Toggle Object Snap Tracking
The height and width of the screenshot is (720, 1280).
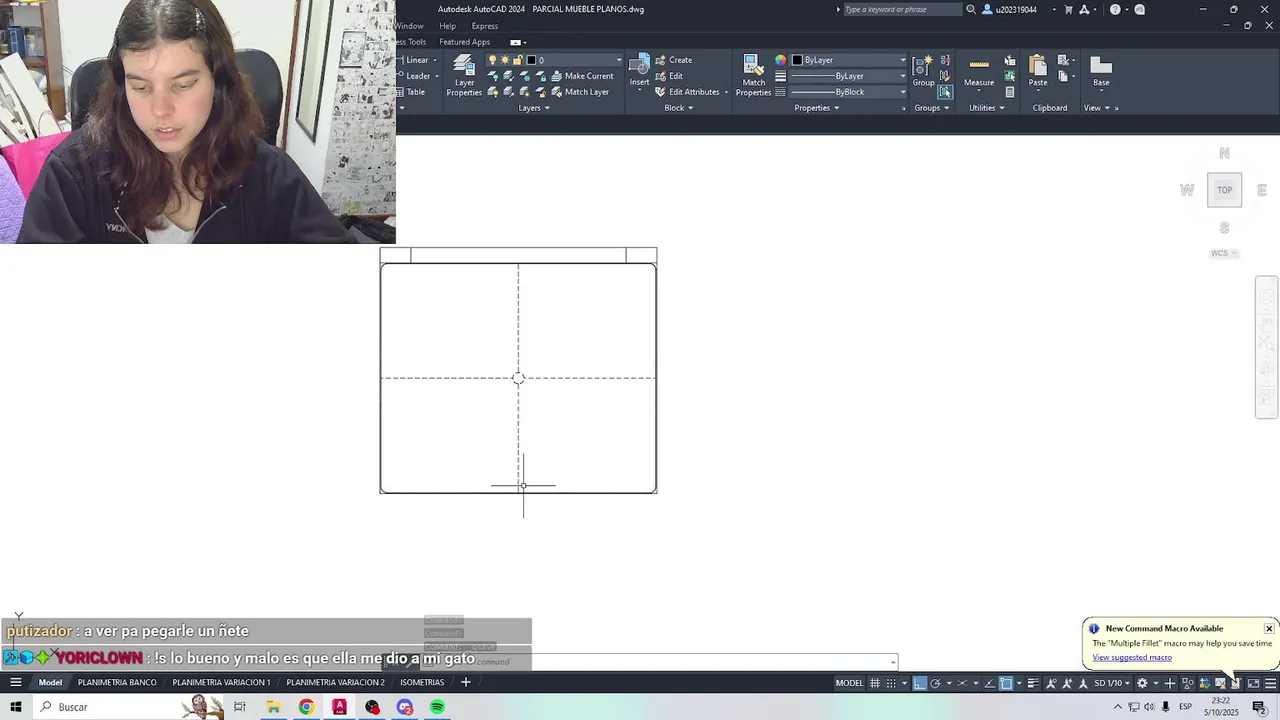click(990, 683)
